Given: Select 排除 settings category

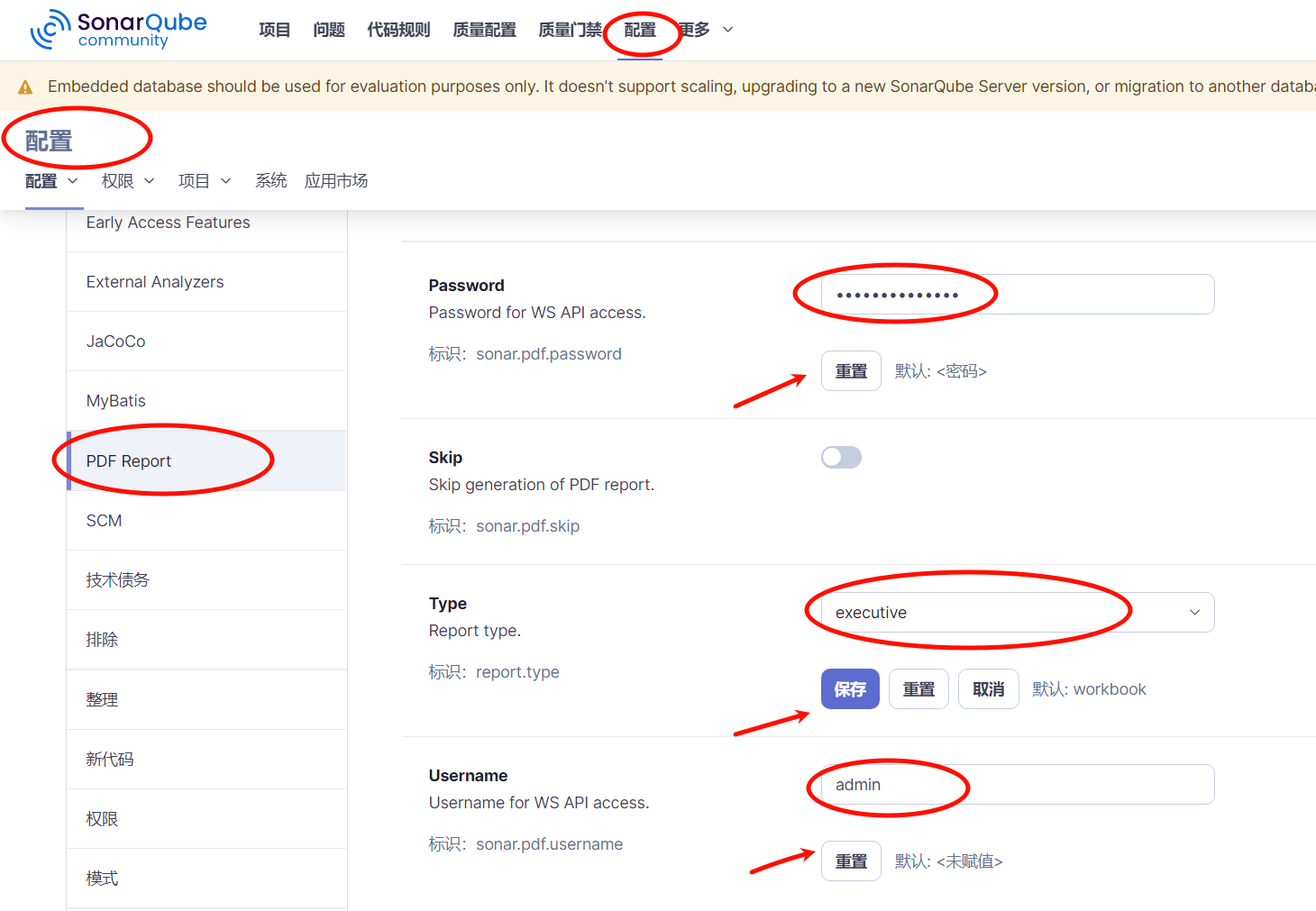Looking at the screenshot, I should [206, 640].
